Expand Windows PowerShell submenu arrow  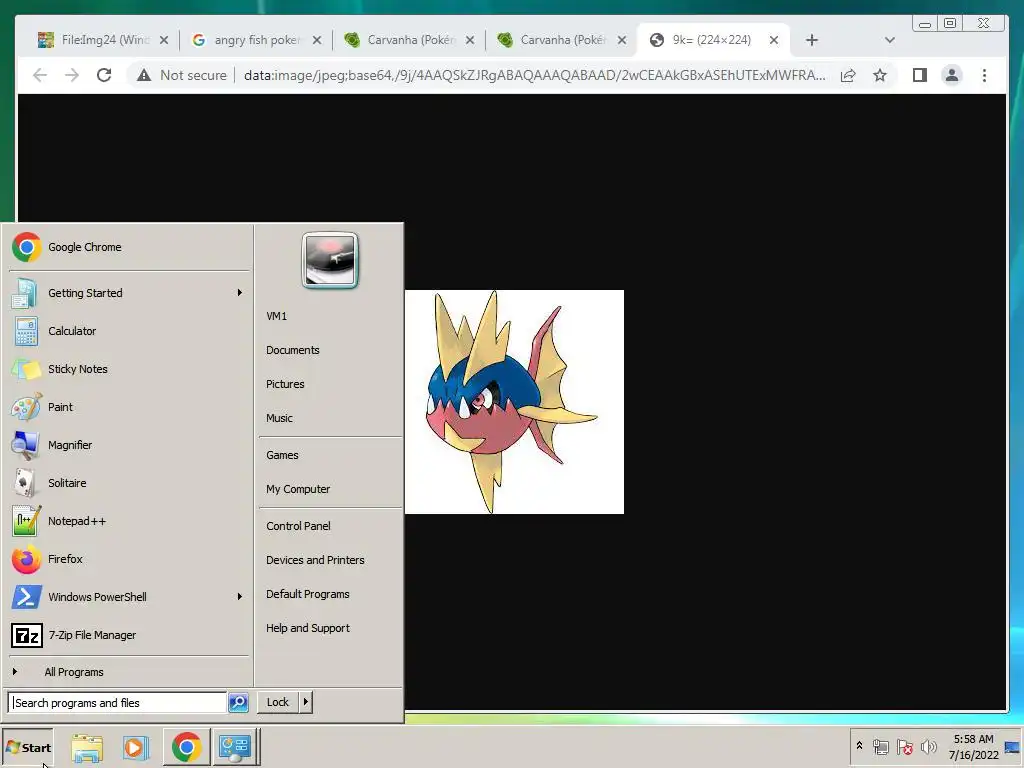pyautogui.click(x=240, y=596)
